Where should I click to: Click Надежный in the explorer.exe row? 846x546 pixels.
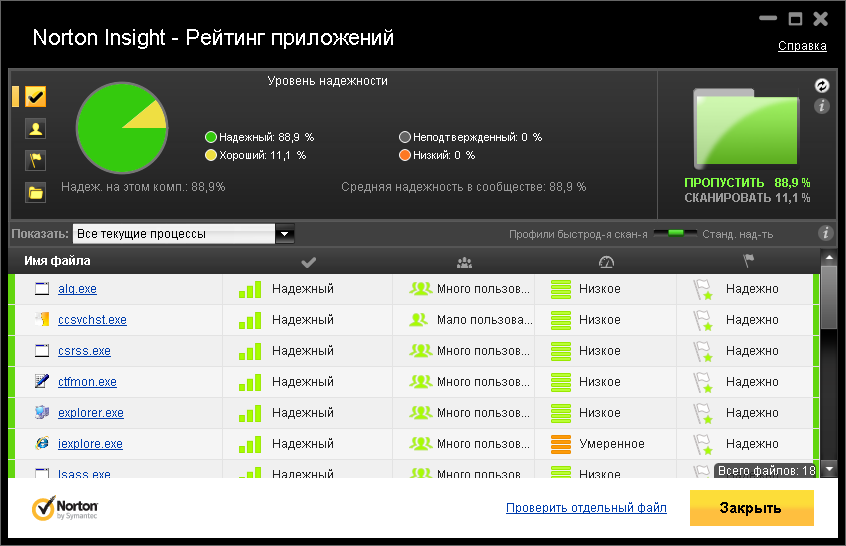(303, 413)
